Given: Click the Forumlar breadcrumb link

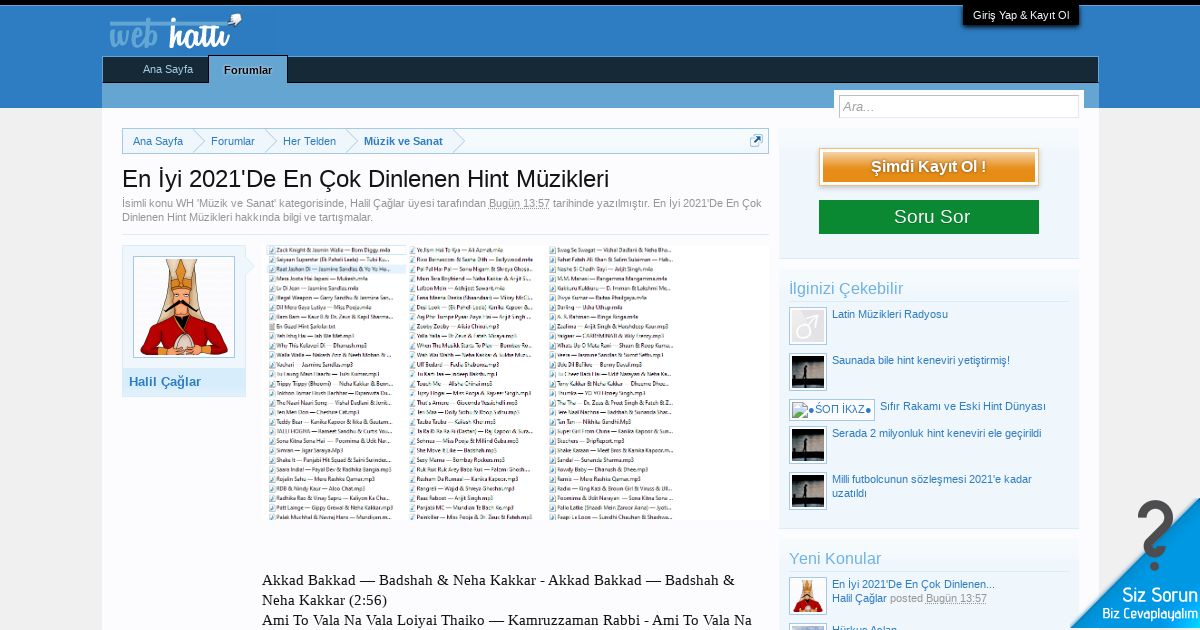Looking at the screenshot, I should tap(233, 141).
